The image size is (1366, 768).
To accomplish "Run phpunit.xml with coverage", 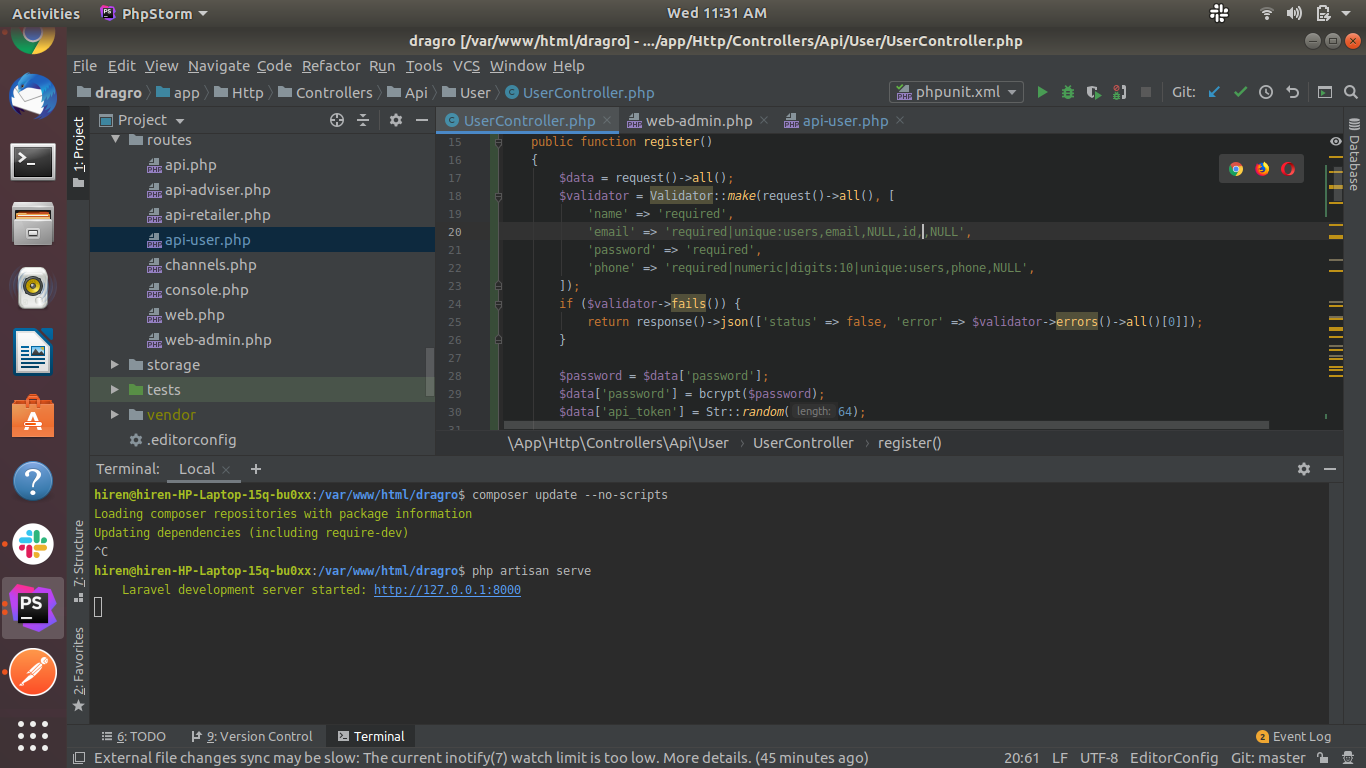I will (x=1094, y=92).
